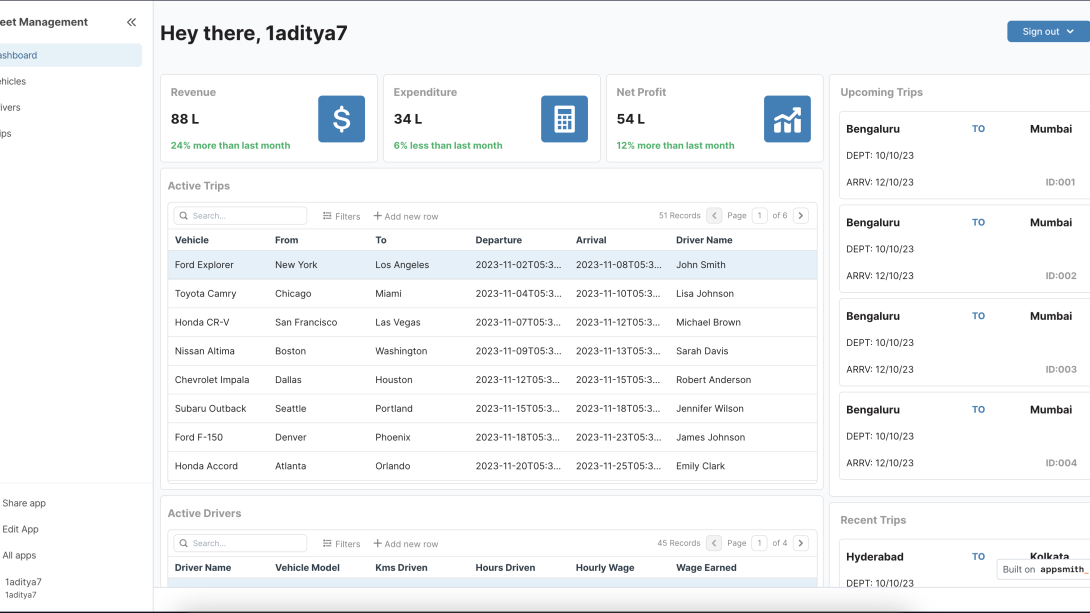Sort by Hourly Wage column header
Viewport: 1090px width, 613px height.
coord(605,567)
